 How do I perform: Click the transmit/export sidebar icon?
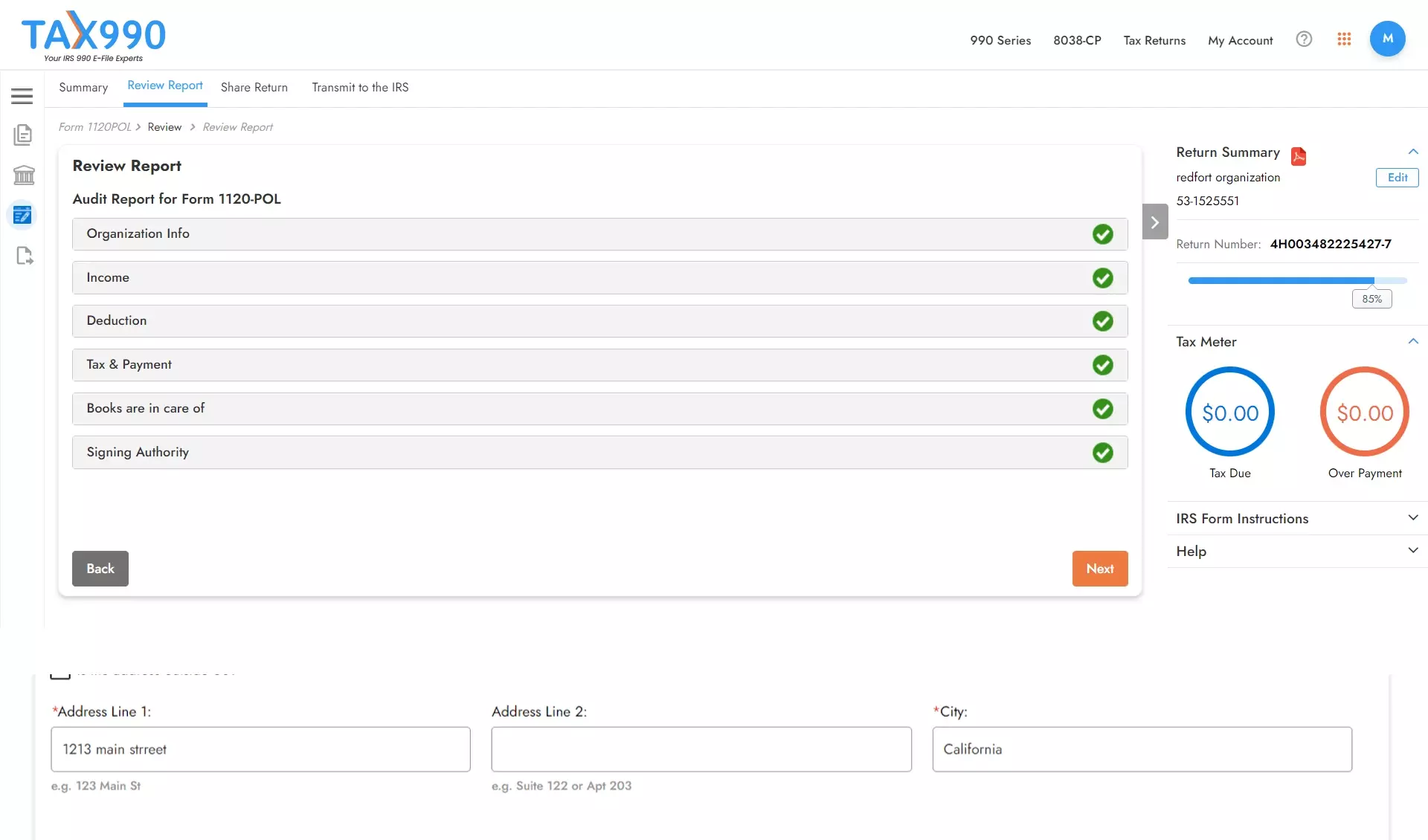[x=24, y=255]
